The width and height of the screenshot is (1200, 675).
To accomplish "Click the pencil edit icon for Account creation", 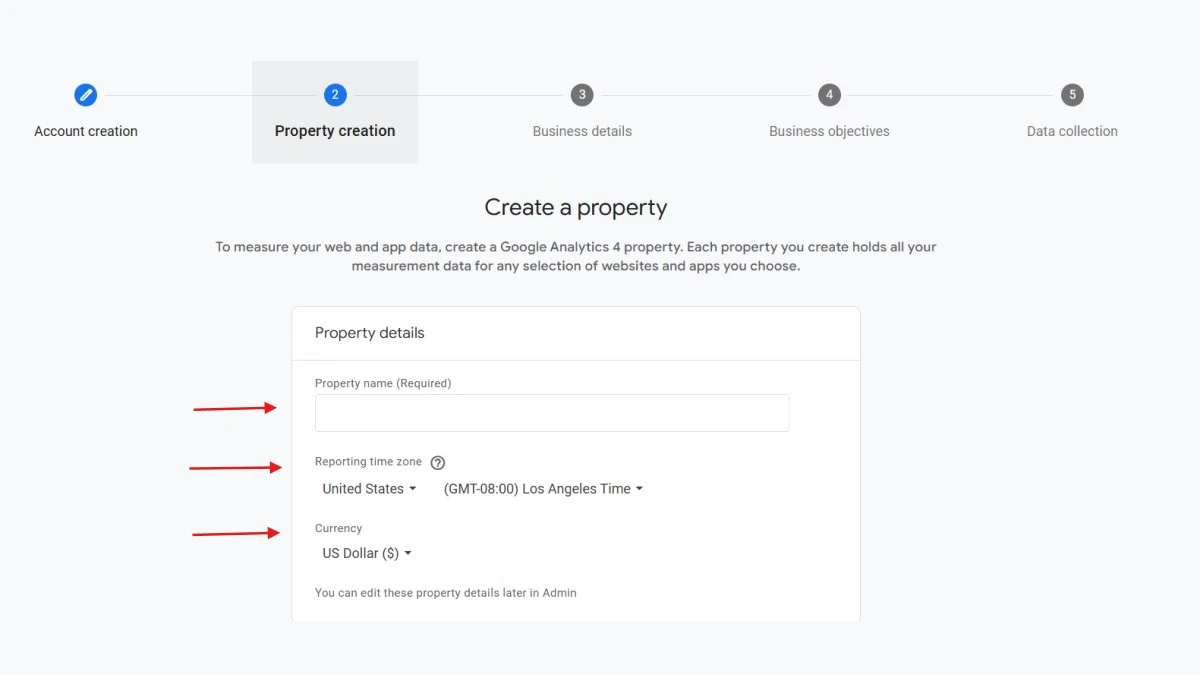I will click(x=86, y=95).
